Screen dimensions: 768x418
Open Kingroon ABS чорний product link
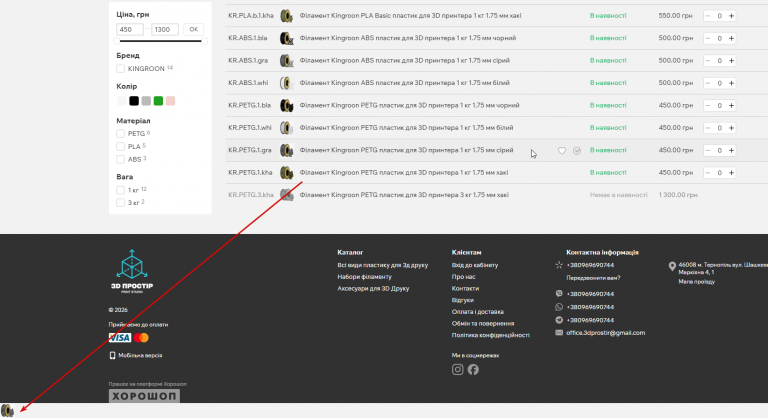click(408, 38)
